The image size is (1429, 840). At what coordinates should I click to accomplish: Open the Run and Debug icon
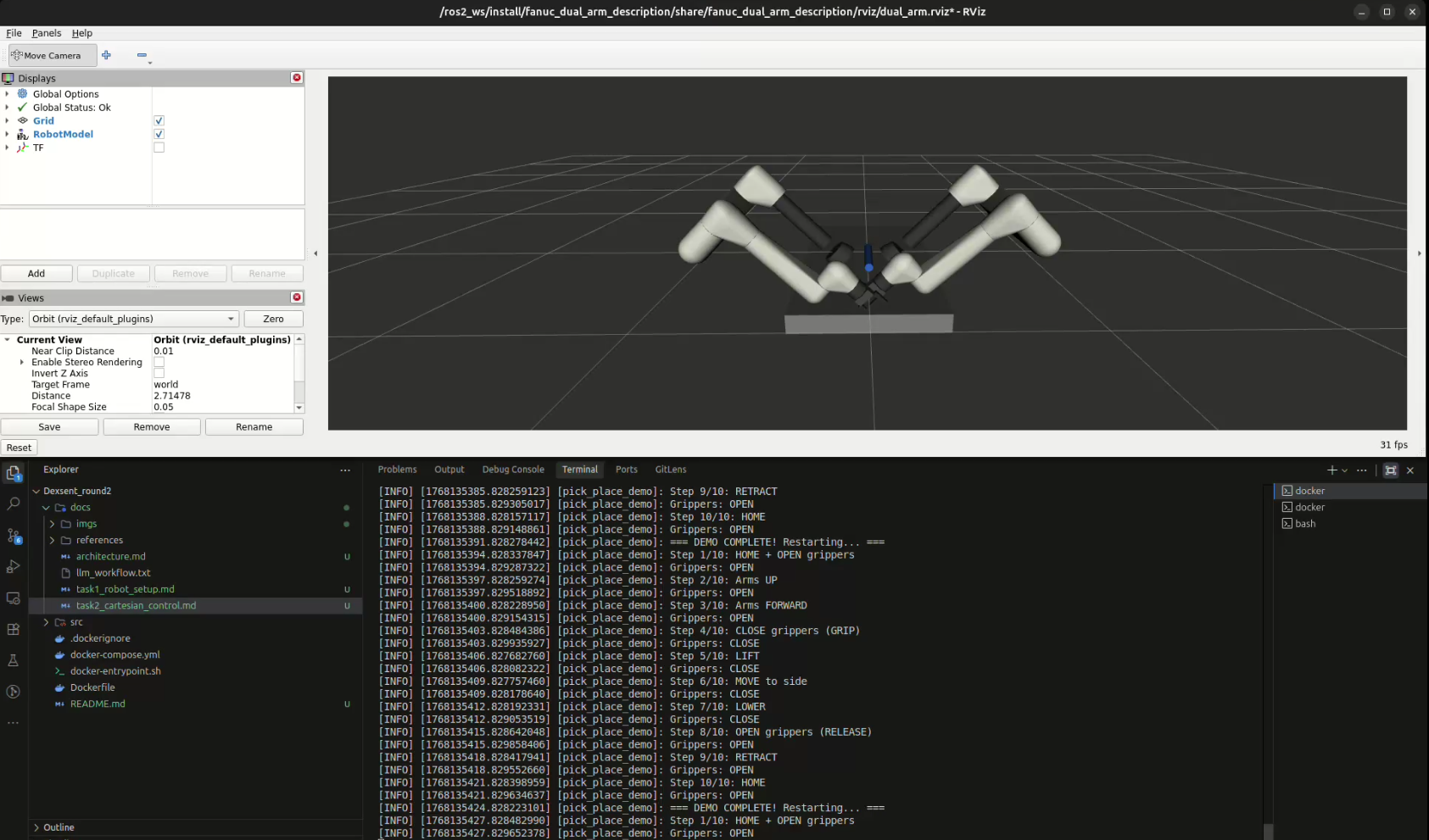[14, 567]
